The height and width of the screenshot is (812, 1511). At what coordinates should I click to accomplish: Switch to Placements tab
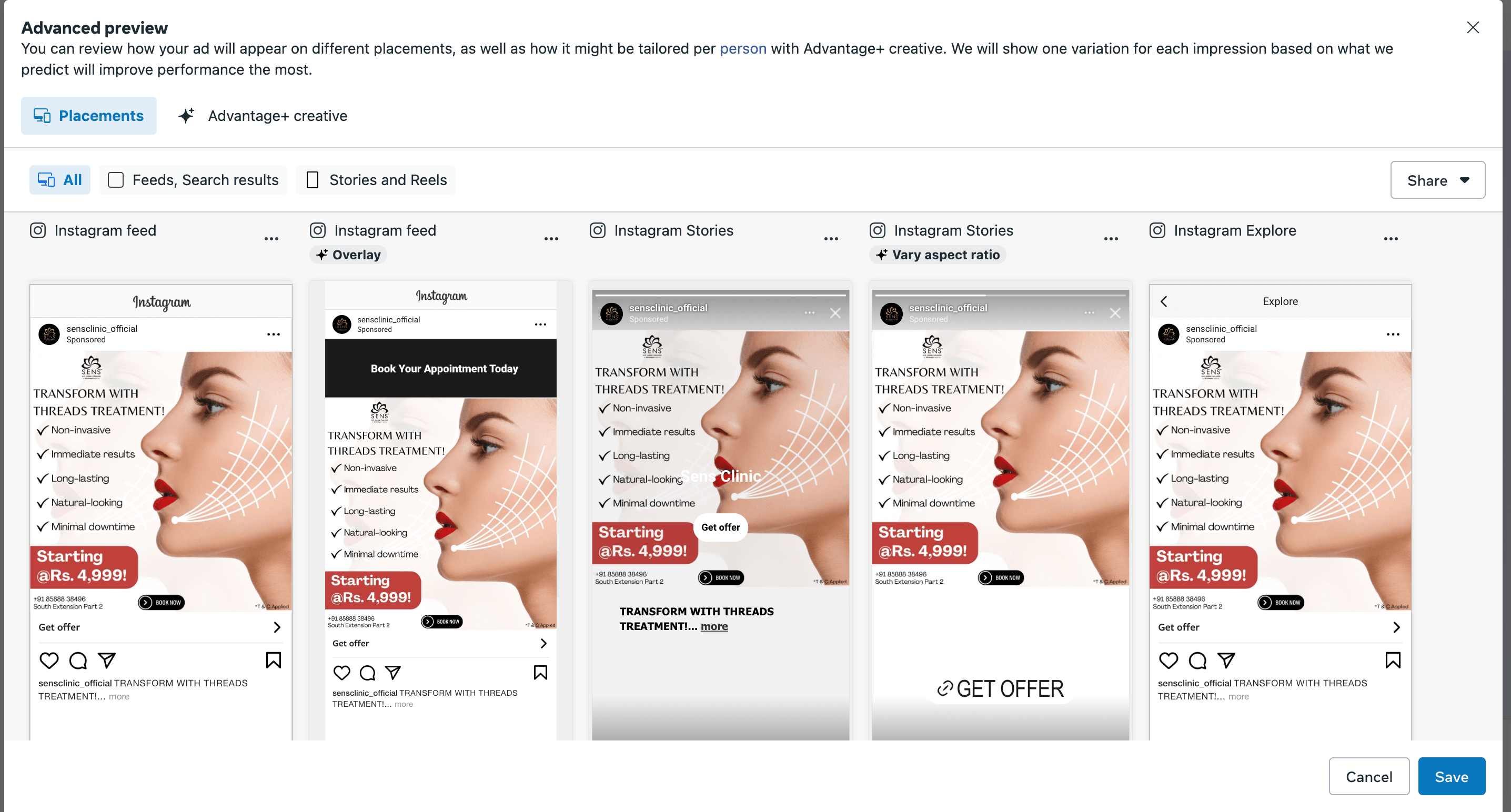[x=88, y=116]
